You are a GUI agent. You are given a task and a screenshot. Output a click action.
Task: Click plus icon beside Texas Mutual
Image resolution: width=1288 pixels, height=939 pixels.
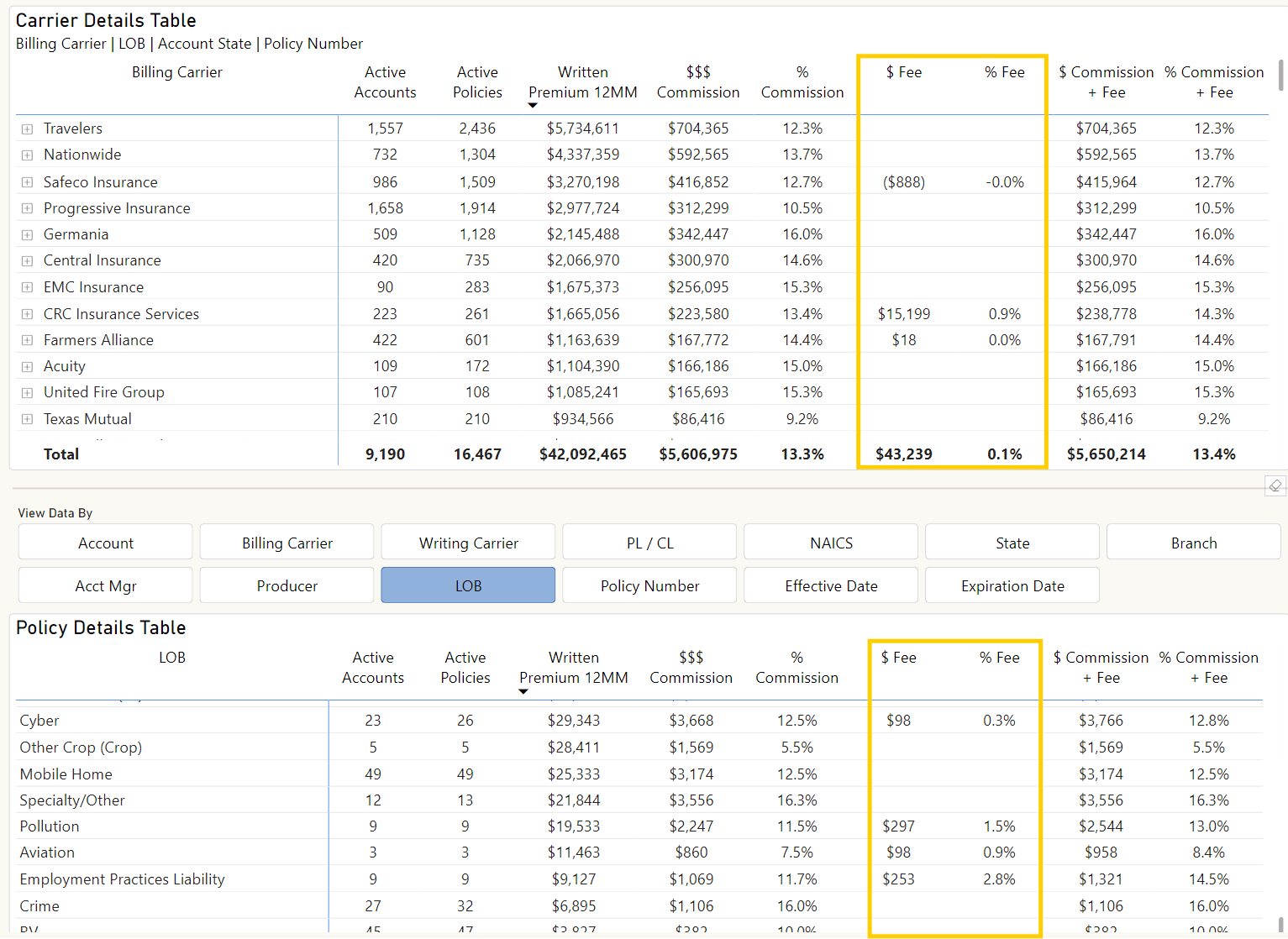pos(28,419)
